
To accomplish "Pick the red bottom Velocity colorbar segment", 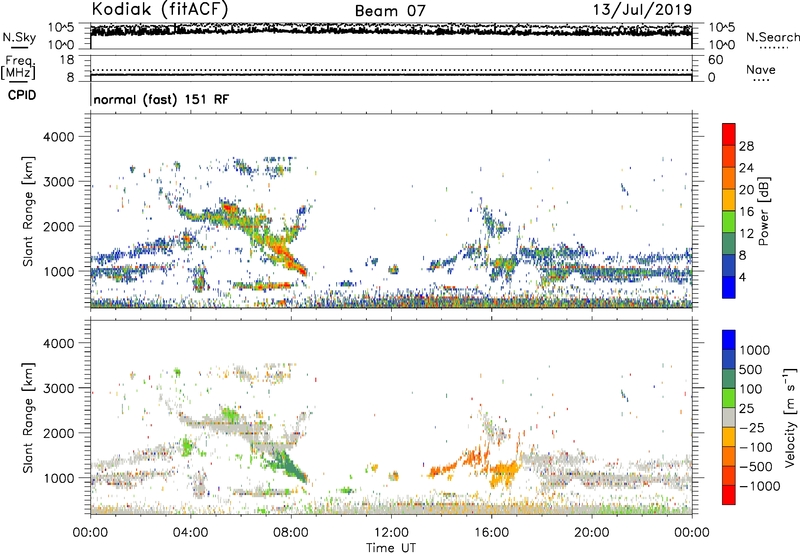I will coord(729,495).
